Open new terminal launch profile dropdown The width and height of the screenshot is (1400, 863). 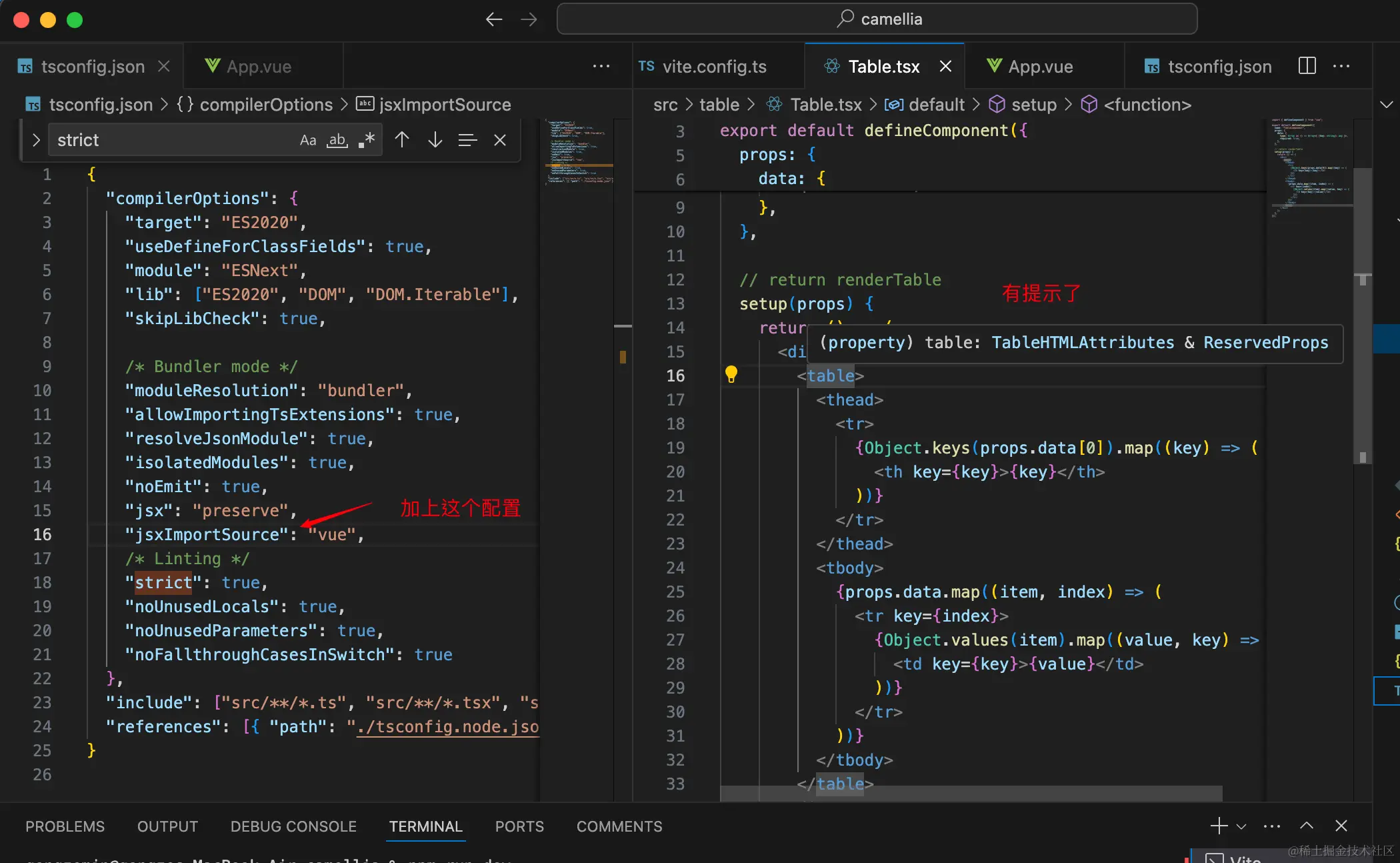[x=1241, y=826]
